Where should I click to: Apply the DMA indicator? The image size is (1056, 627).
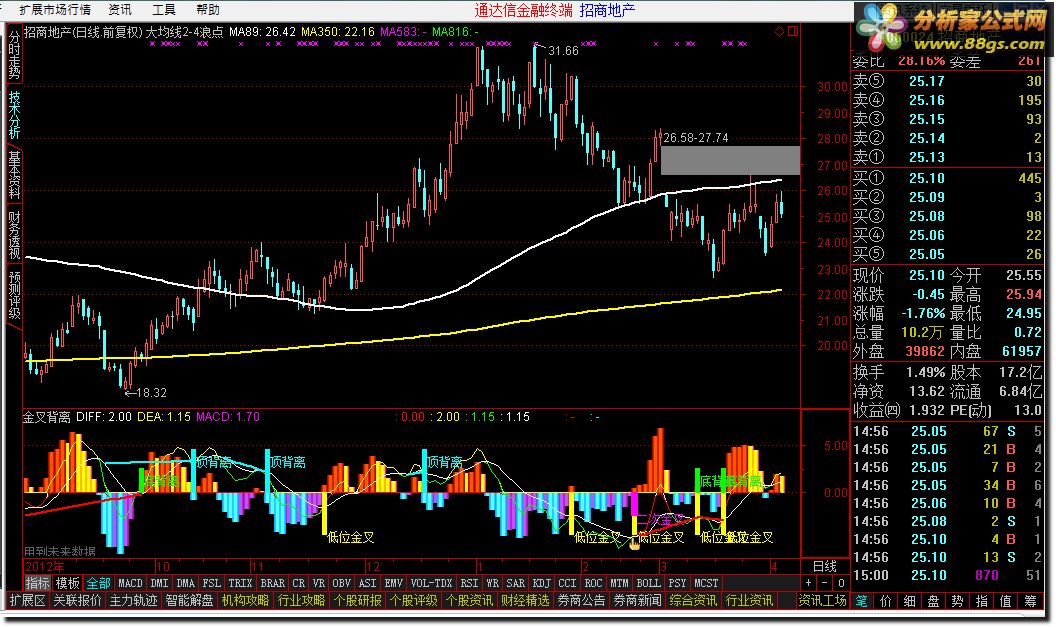185,583
